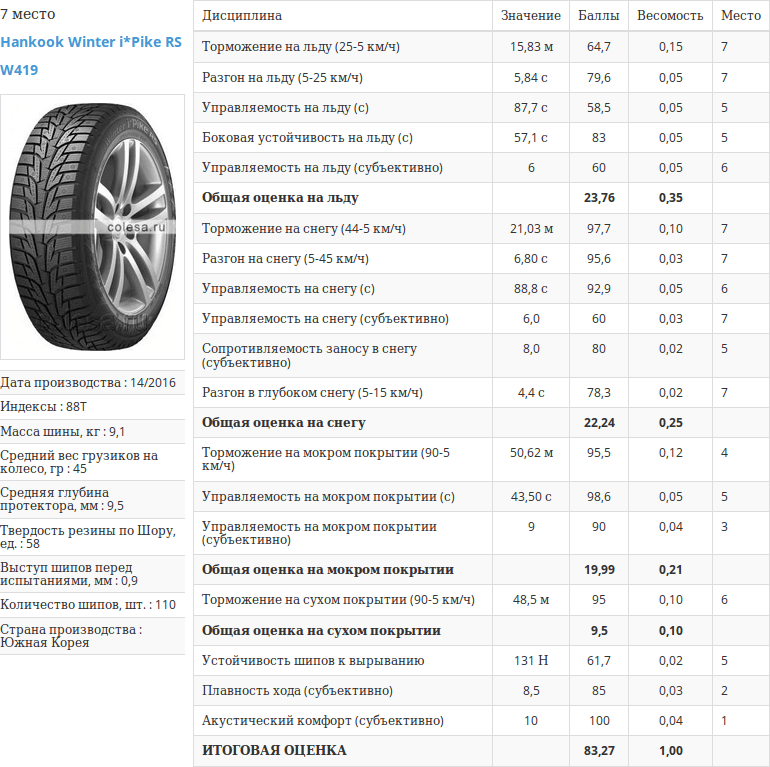Click the 'Разгон в глубоком снегу' row label
The width and height of the screenshot is (770, 767).
point(312,392)
